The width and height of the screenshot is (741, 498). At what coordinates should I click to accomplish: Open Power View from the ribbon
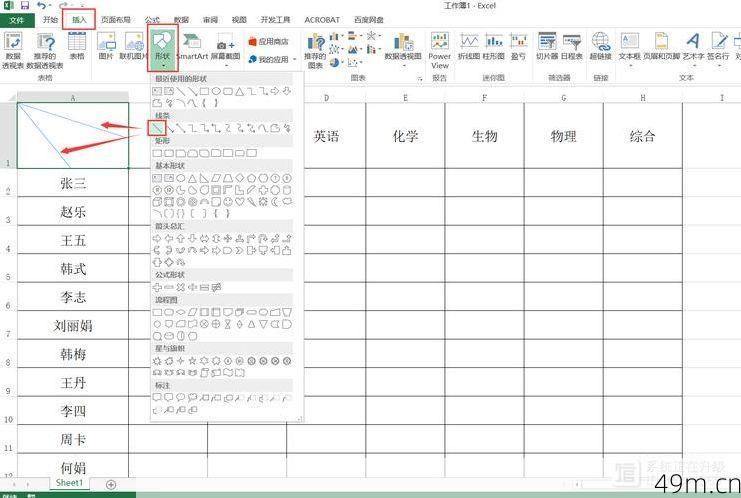tap(440, 46)
